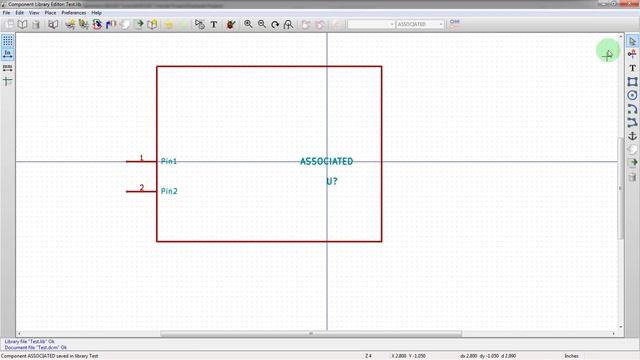
Task: Click the horizontal scrollbar thumb
Action: [x=311, y=333]
